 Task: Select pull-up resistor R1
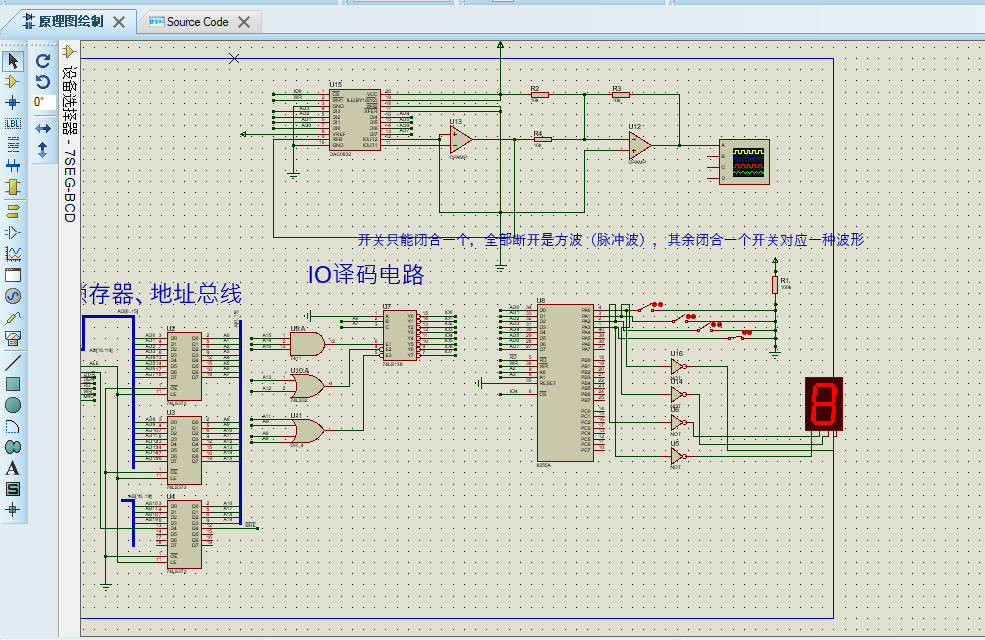(x=775, y=285)
